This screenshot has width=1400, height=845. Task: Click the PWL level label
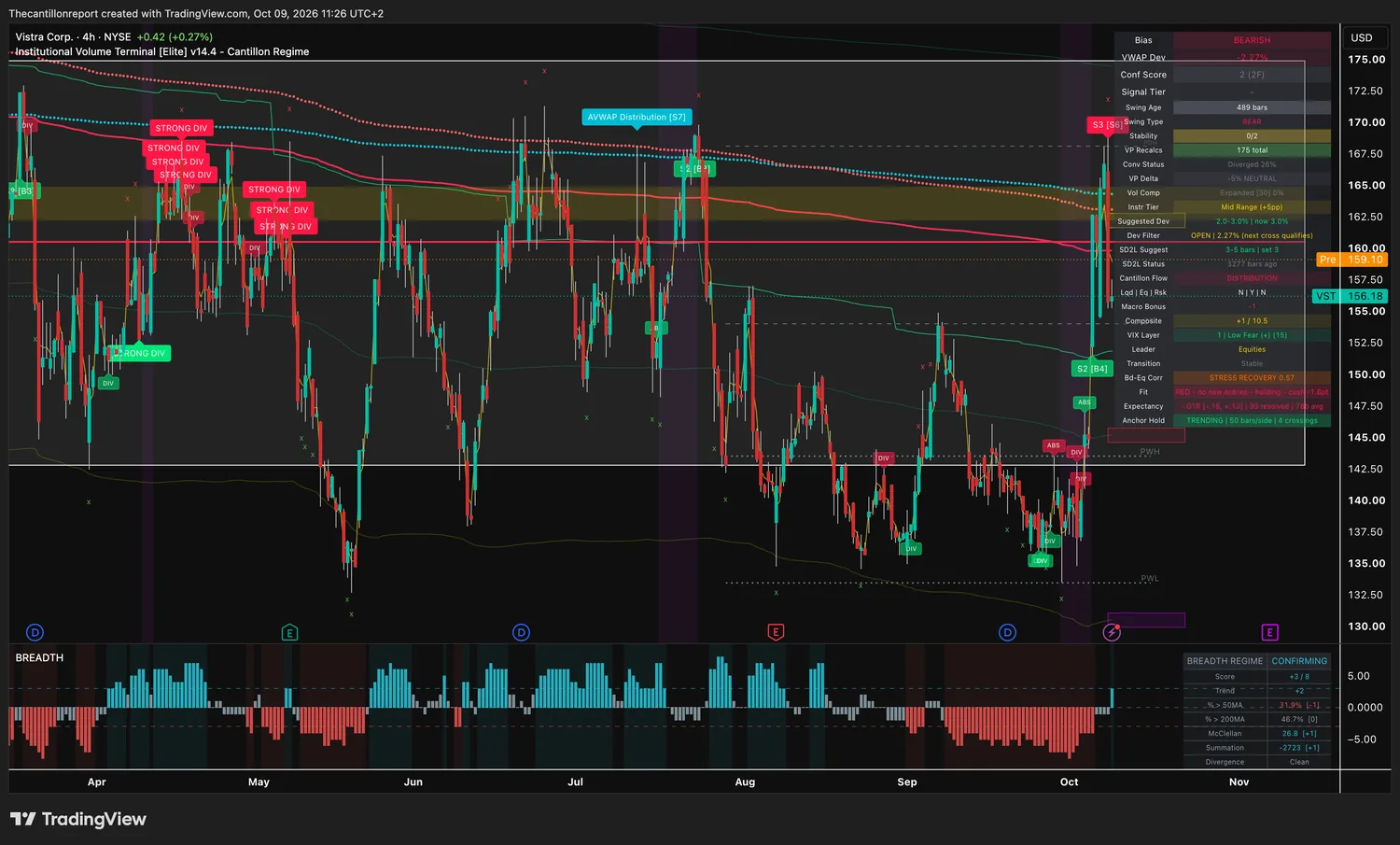pyautogui.click(x=1150, y=579)
